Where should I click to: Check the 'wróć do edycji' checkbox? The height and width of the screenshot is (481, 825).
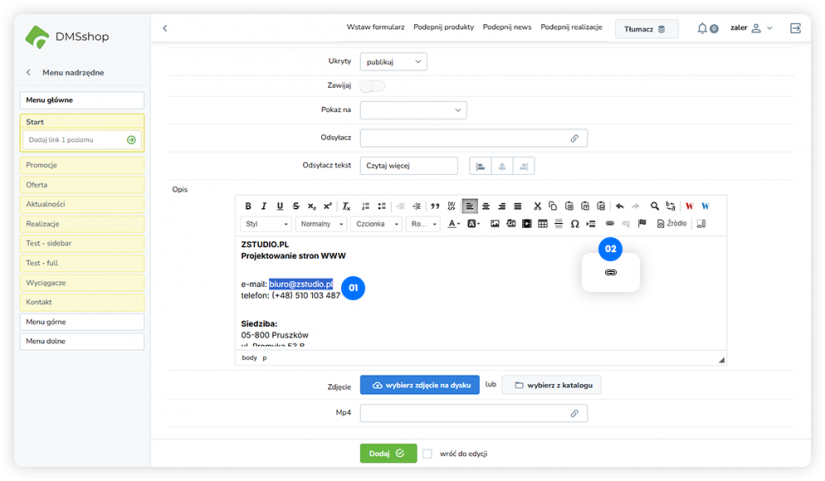pyautogui.click(x=427, y=453)
